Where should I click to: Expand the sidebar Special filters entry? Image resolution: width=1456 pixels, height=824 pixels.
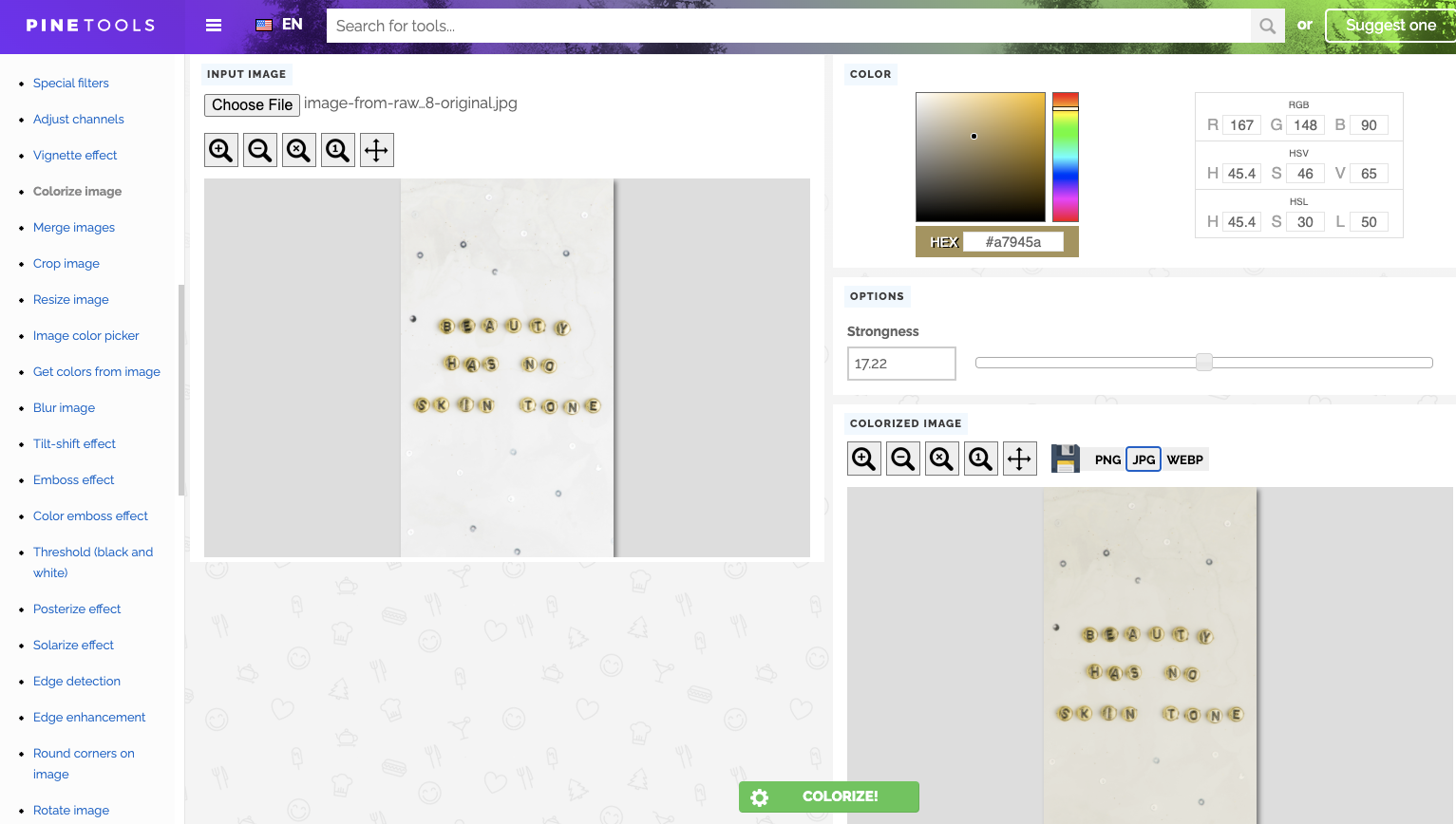pos(70,83)
